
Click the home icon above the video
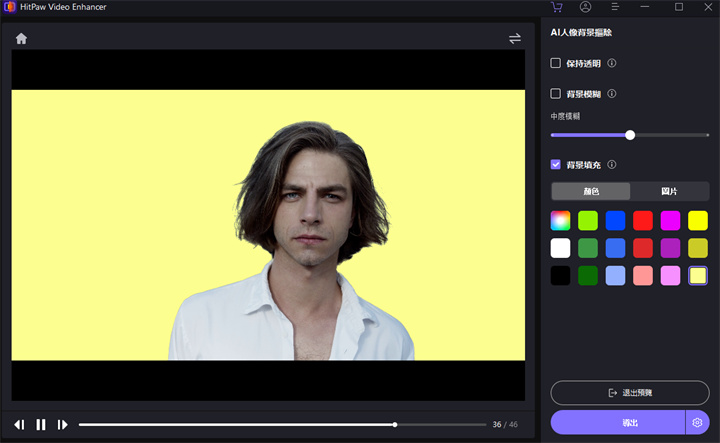point(21,39)
